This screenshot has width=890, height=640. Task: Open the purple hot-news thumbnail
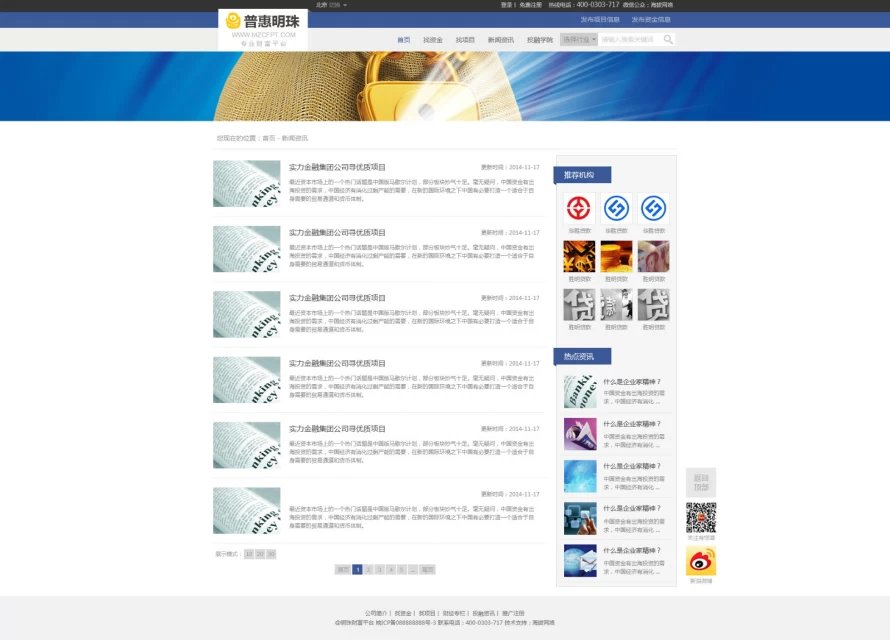(580, 434)
